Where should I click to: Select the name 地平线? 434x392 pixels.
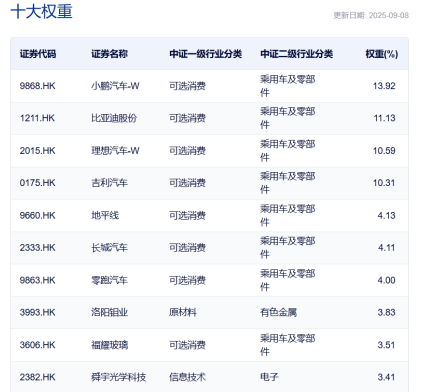(105, 216)
